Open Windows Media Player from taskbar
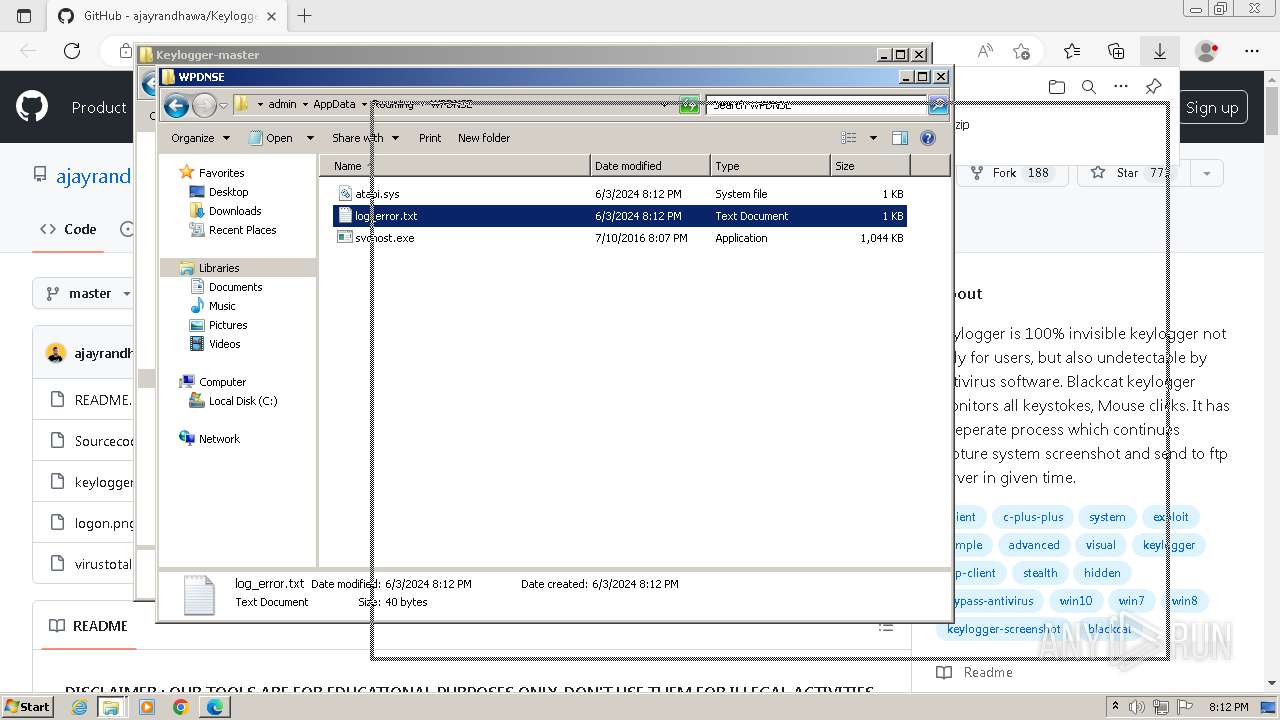The image size is (1280, 720). [147, 707]
